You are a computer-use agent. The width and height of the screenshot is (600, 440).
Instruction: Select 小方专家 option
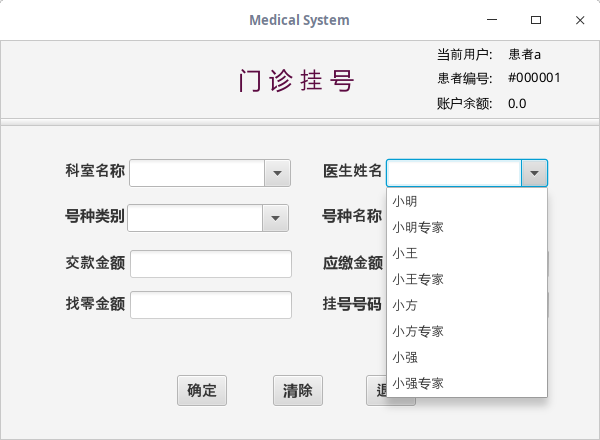[418, 331]
